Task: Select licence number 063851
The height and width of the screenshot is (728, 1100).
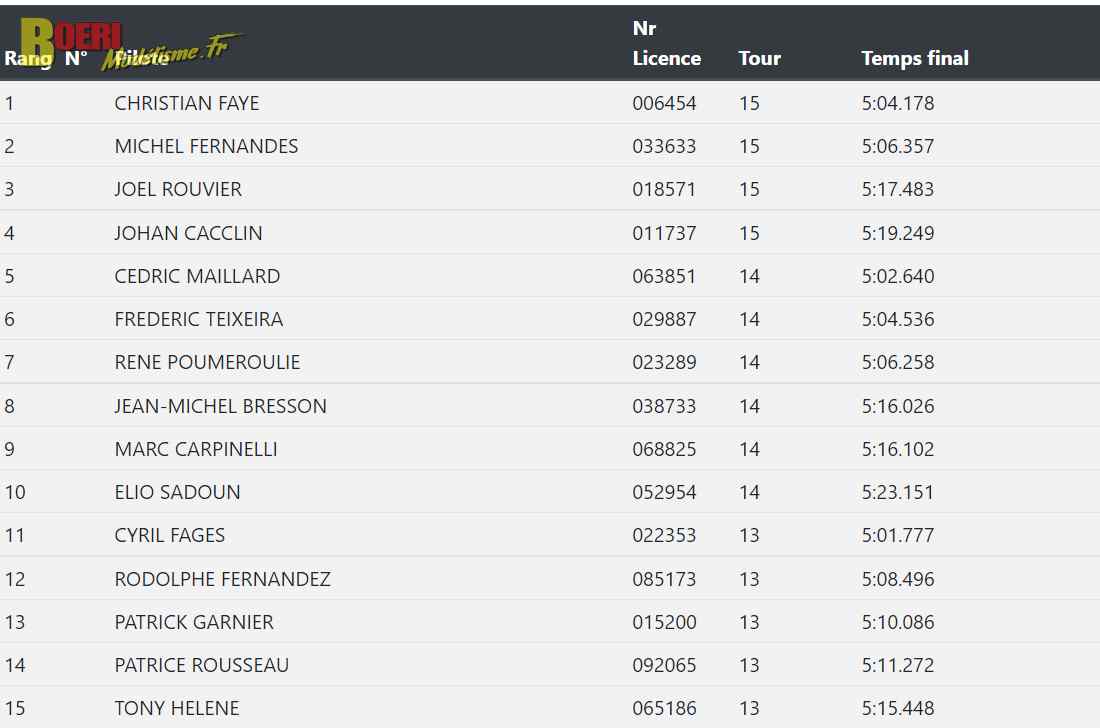Action: click(x=664, y=276)
